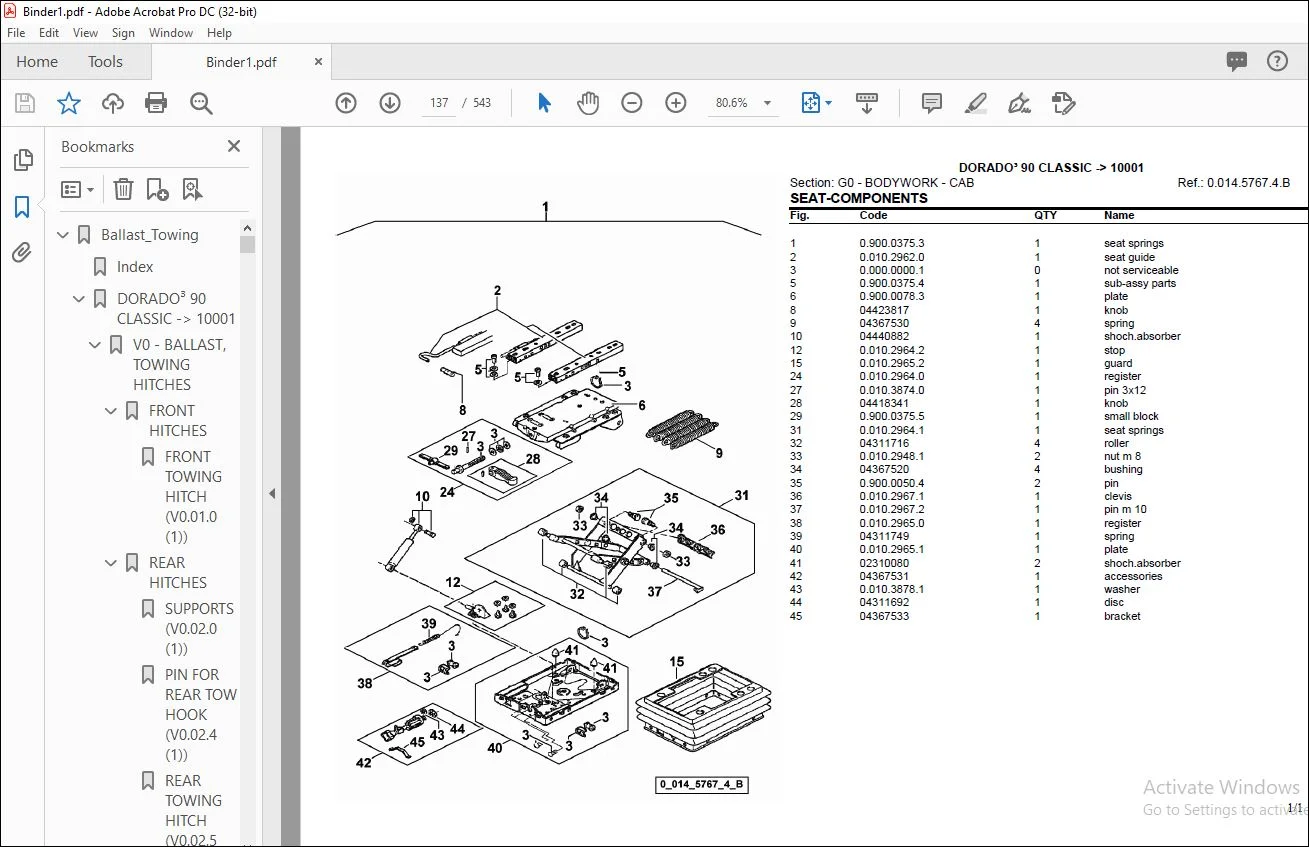Activate the Hand pan tool

pyautogui.click(x=588, y=103)
